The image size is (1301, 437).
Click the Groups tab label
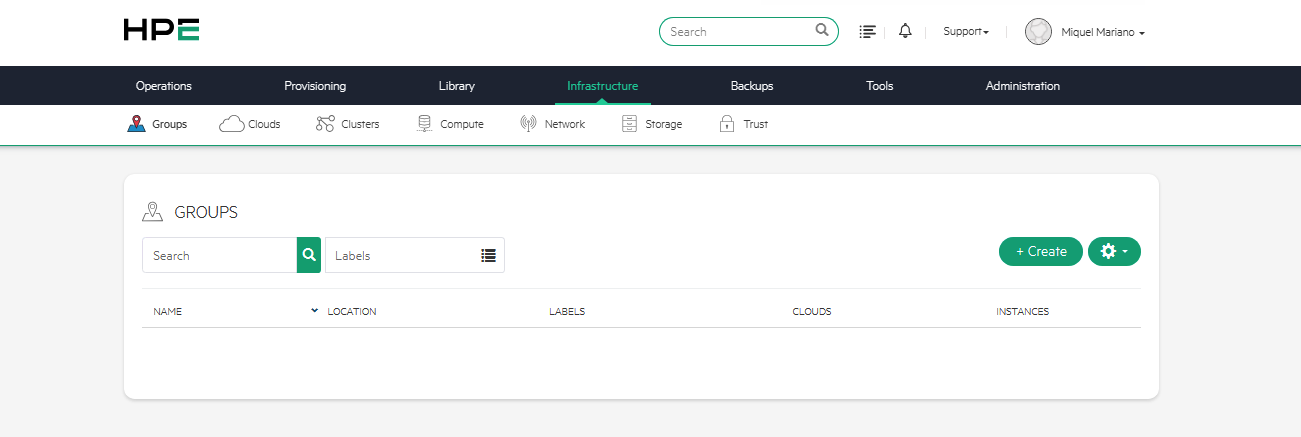click(x=170, y=125)
